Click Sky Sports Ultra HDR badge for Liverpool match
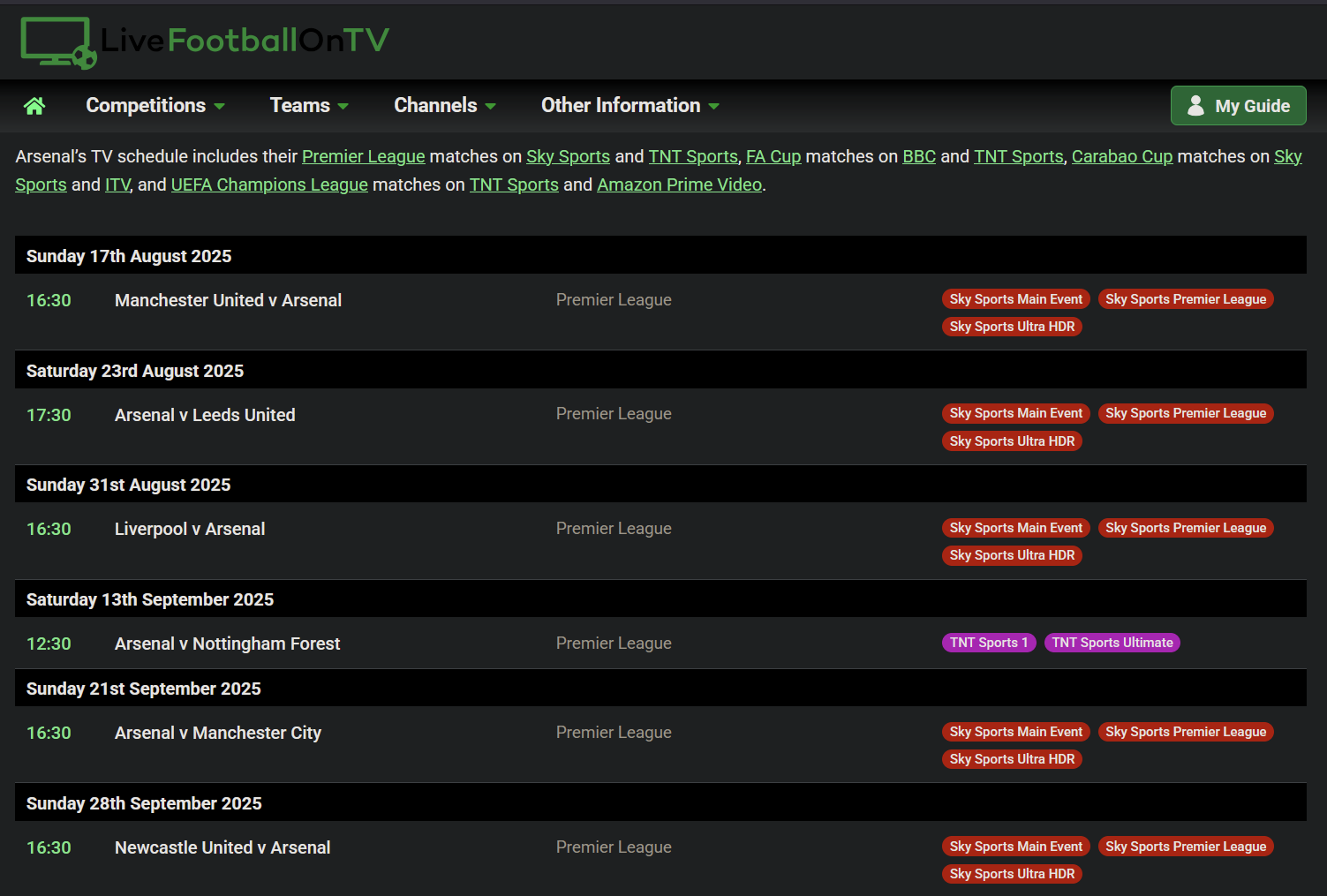Image resolution: width=1327 pixels, height=896 pixels. 1012,555
